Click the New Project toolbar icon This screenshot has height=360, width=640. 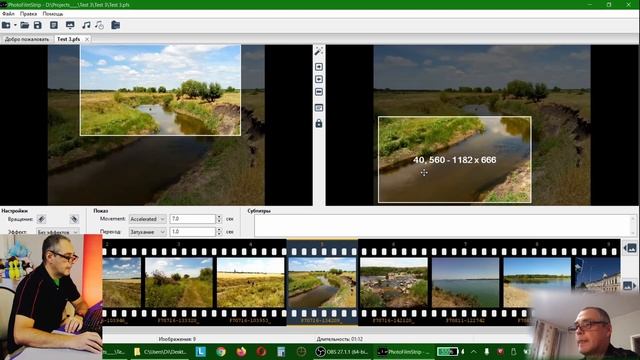(6, 25)
